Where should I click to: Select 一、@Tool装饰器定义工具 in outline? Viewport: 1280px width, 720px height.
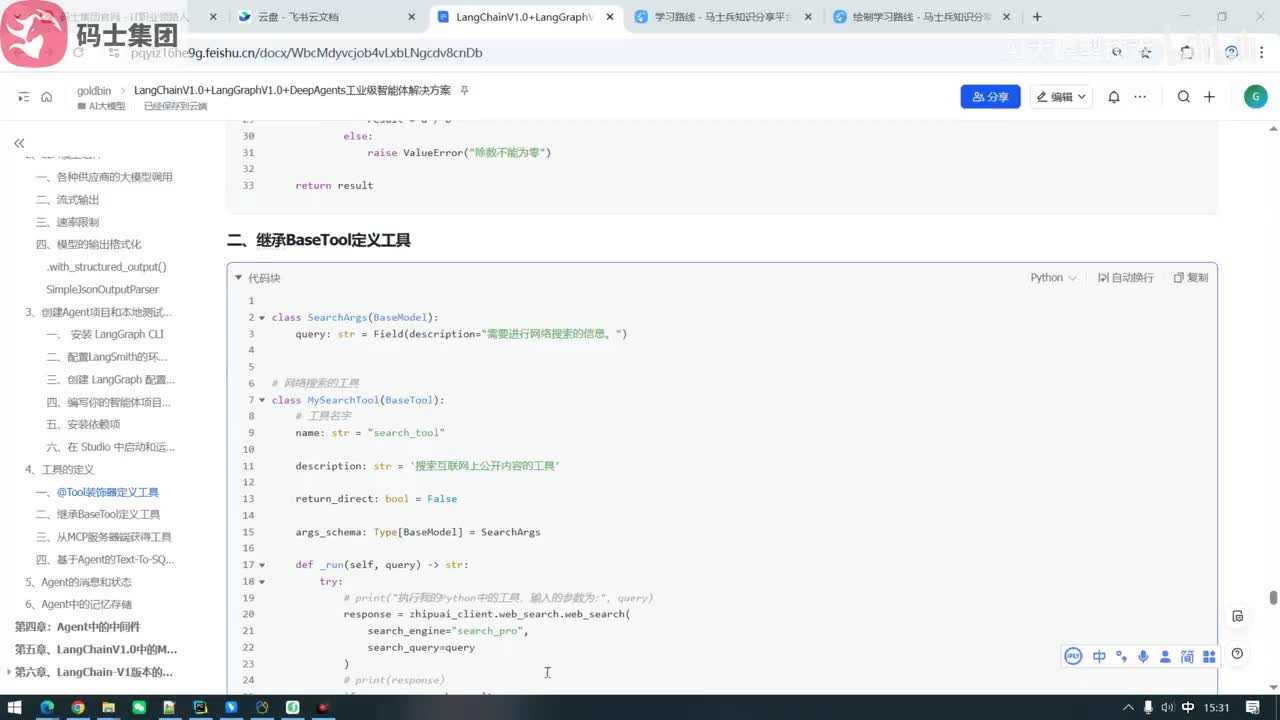pos(97,492)
